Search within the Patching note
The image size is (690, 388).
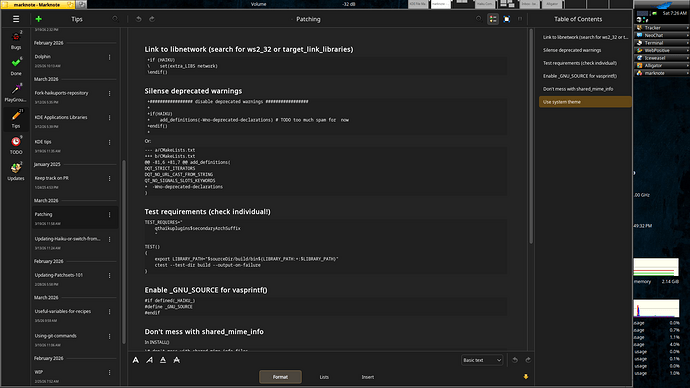pyautogui.click(x=479, y=19)
